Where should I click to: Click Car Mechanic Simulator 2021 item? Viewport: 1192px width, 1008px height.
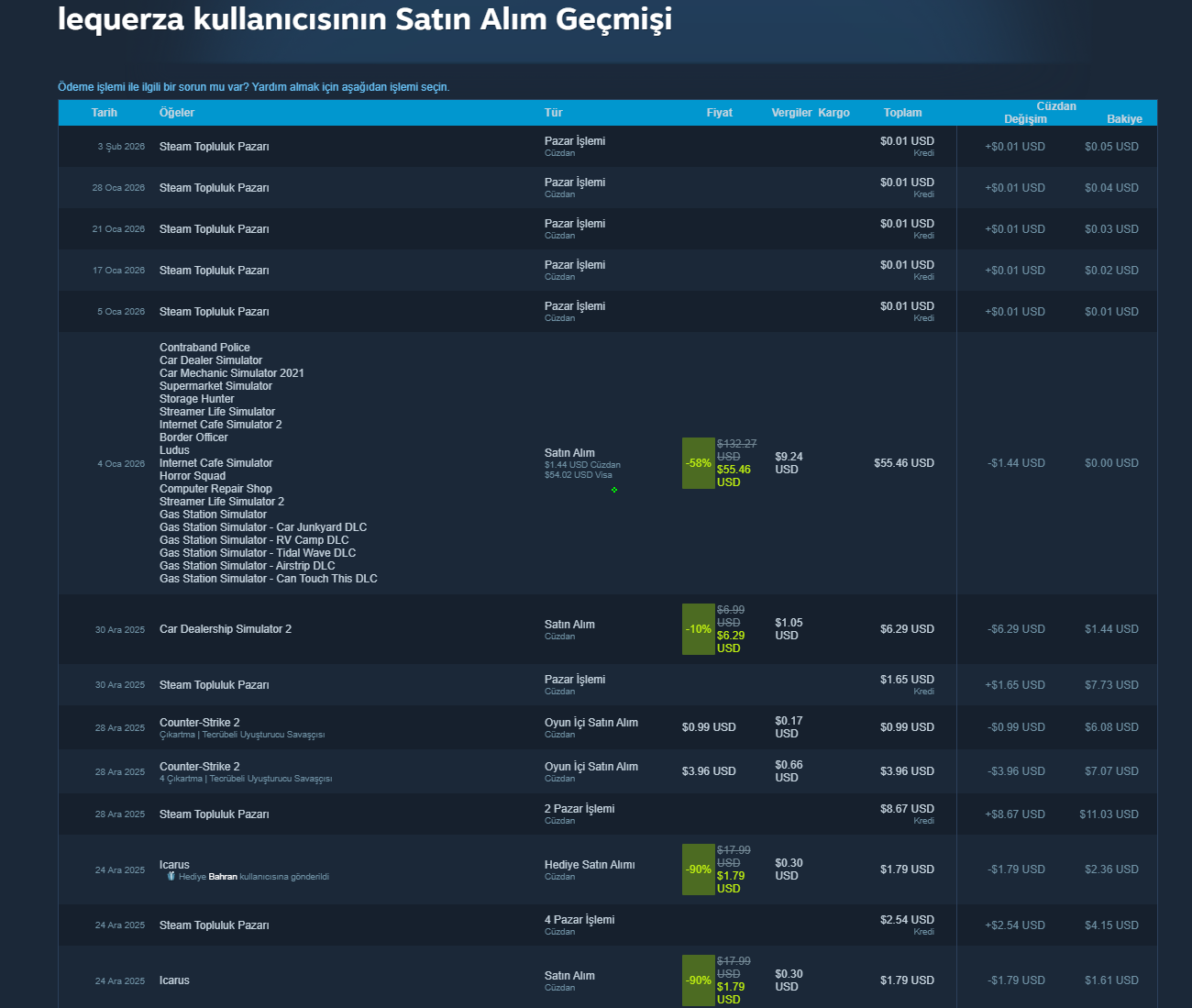pos(232,373)
